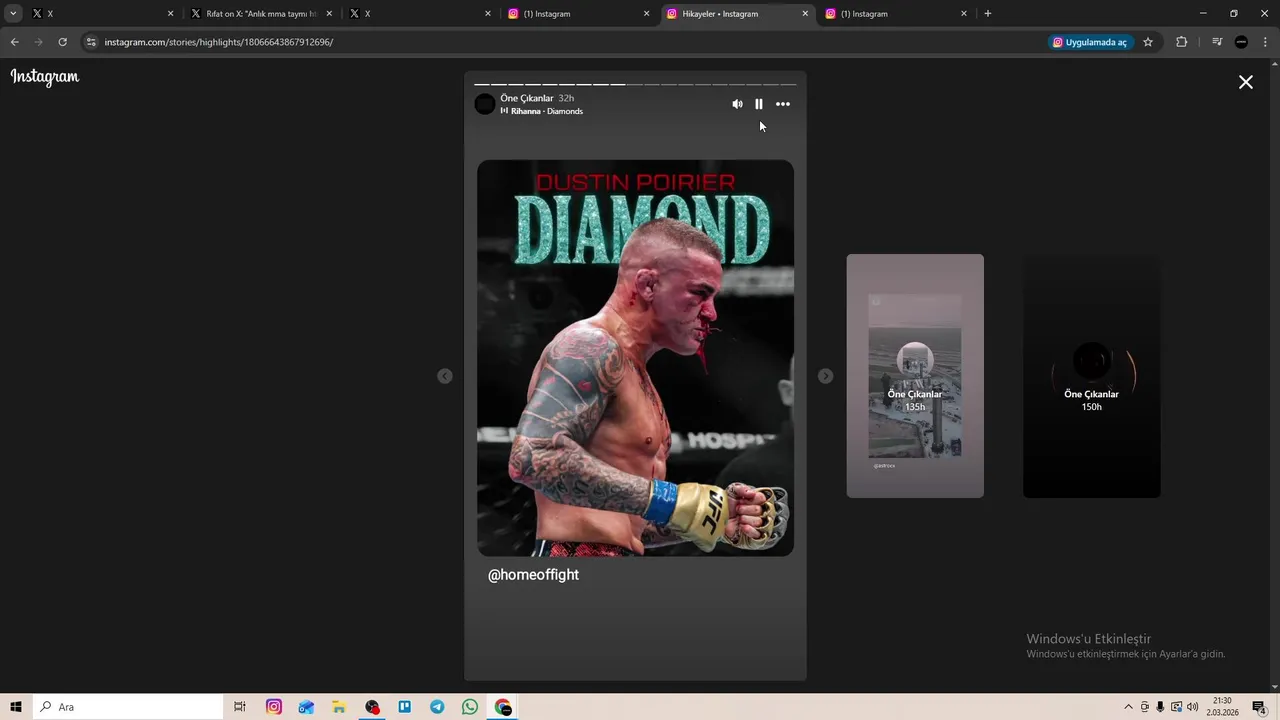The width and height of the screenshot is (1280, 720).
Task: Mute the story audio
Action: coord(737,104)
